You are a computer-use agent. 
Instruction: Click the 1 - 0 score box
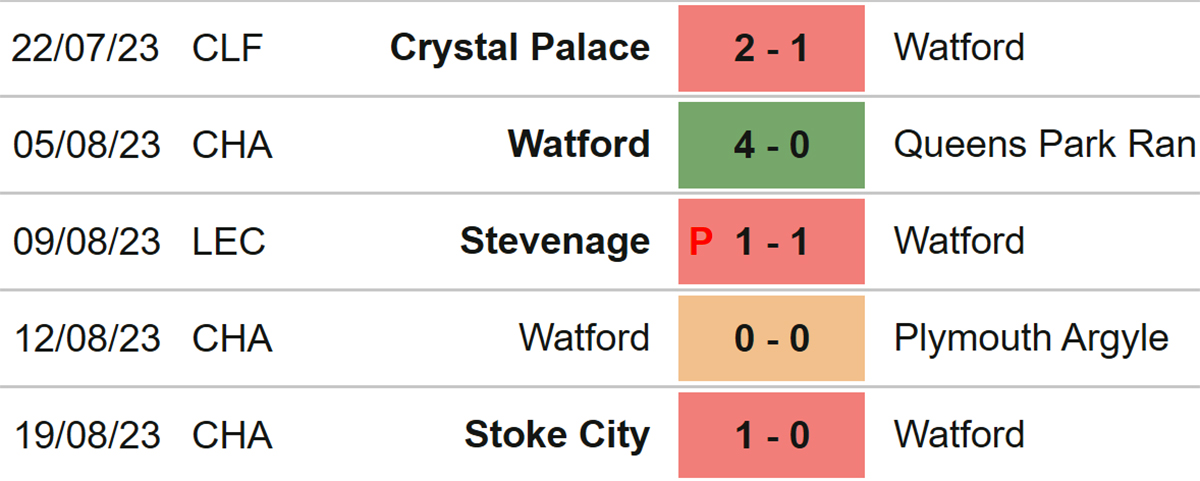point(771,435)
